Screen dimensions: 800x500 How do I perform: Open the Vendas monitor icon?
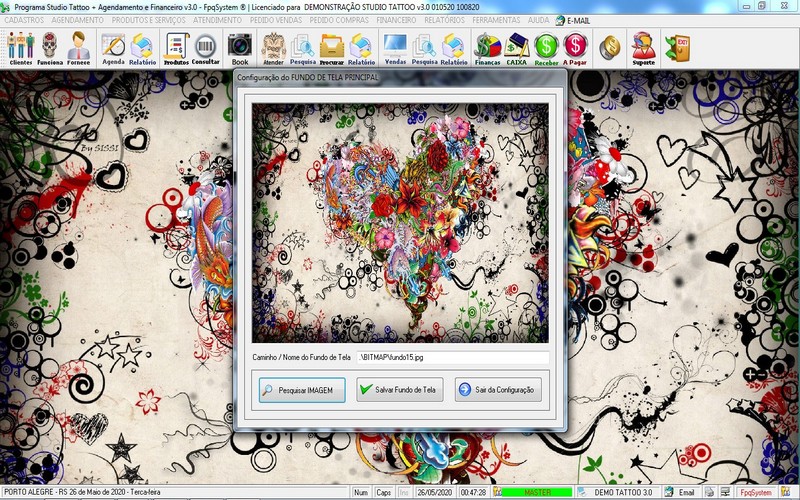(395, 49)
